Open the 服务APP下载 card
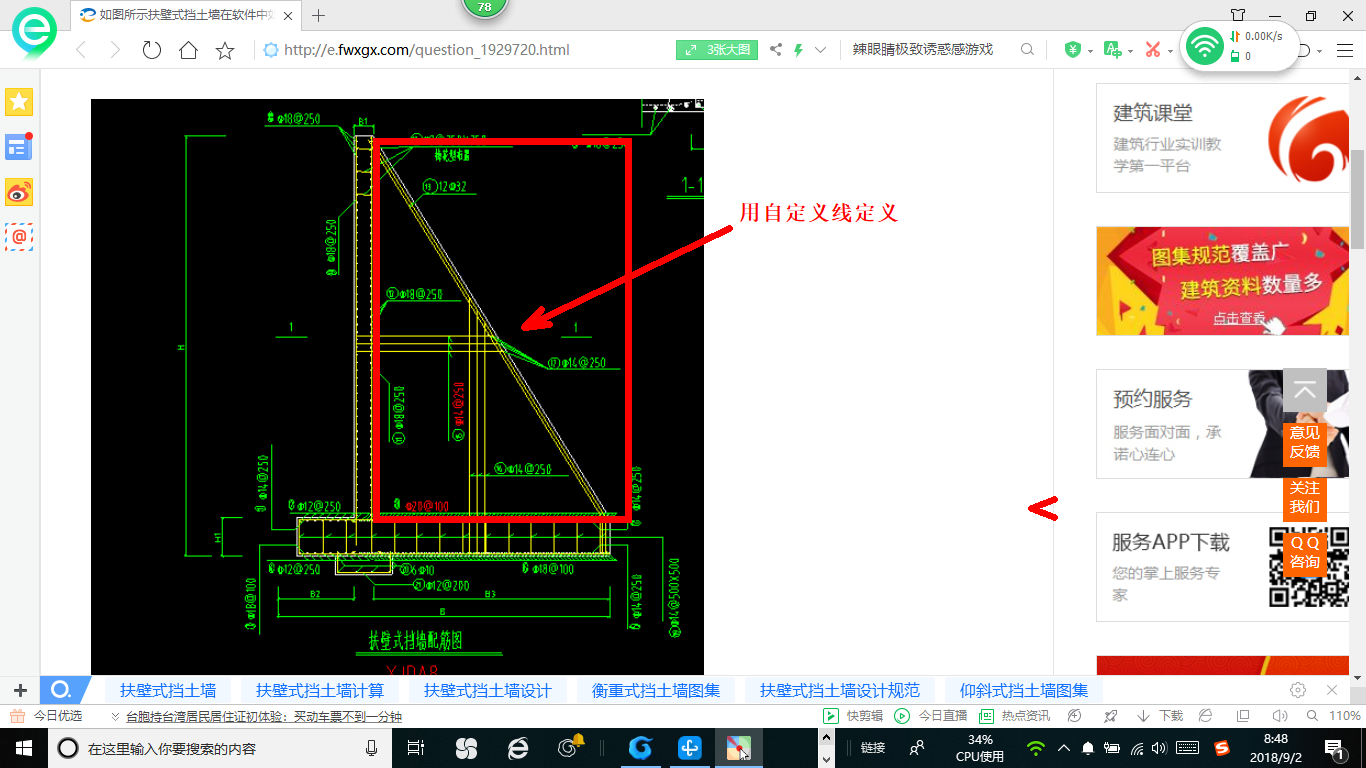This screenshot has width=1366, height=768. (1223, 567)
